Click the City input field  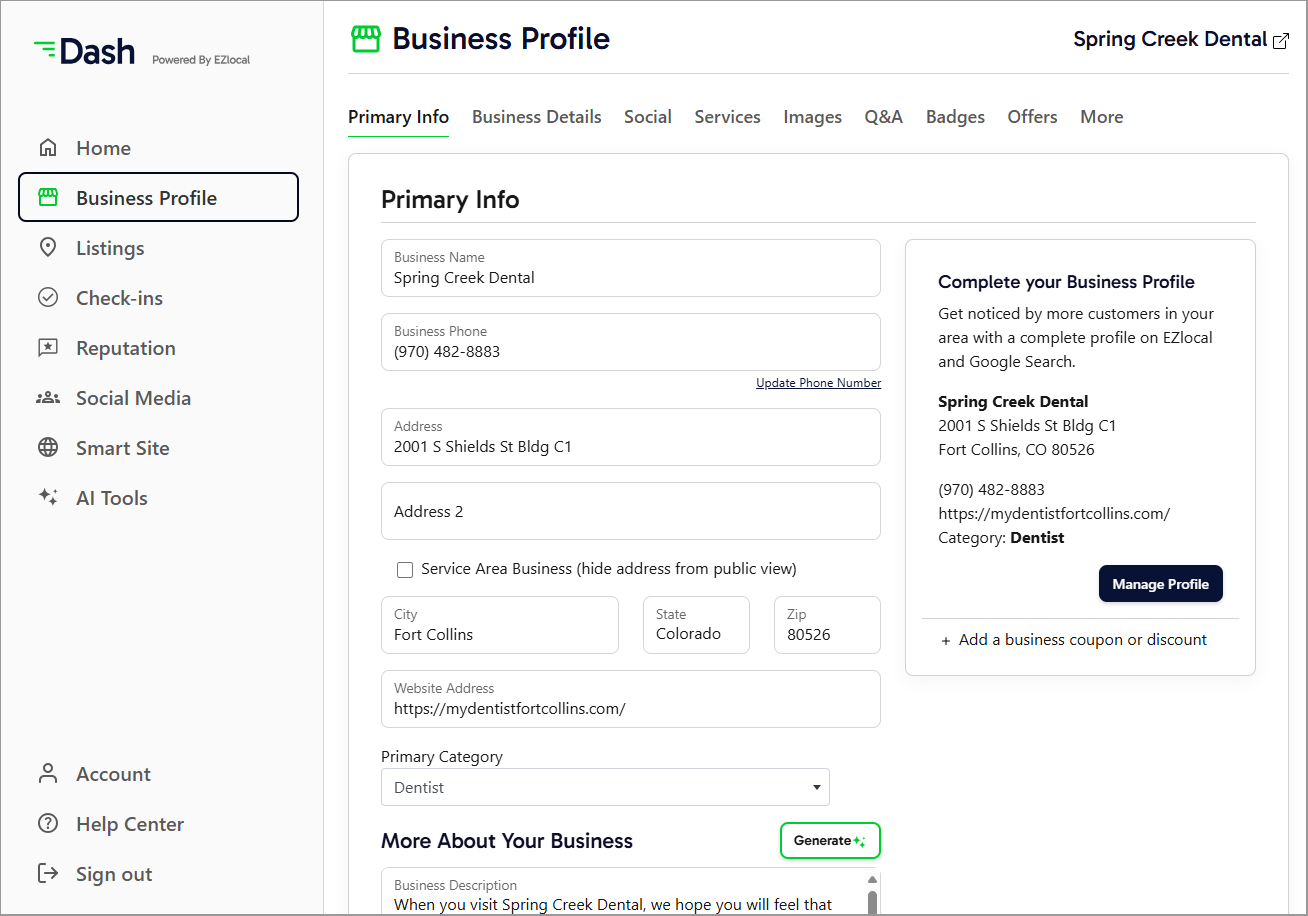(x=500, y=625)
